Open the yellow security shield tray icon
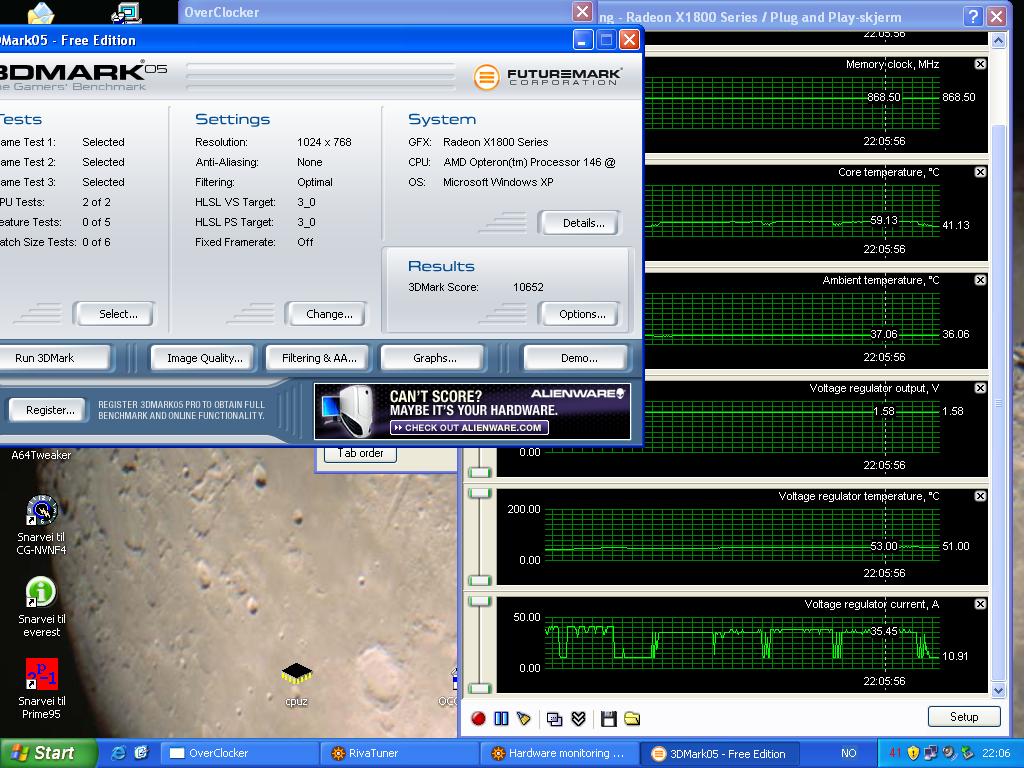The image size is (1024, 768). click(x=913, y=753)
